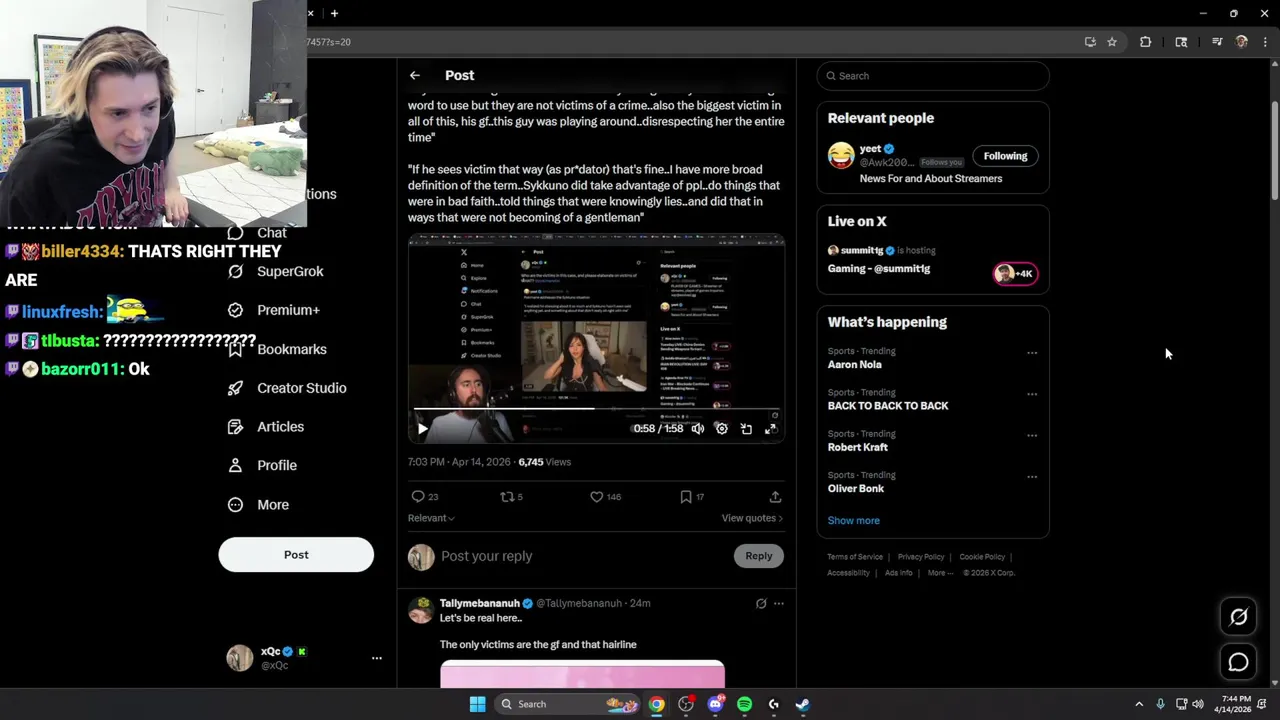Open the floating messages chat button
Viewport: 1280px width, 720px height.
pyautogui.click(x=1238, y=662)
